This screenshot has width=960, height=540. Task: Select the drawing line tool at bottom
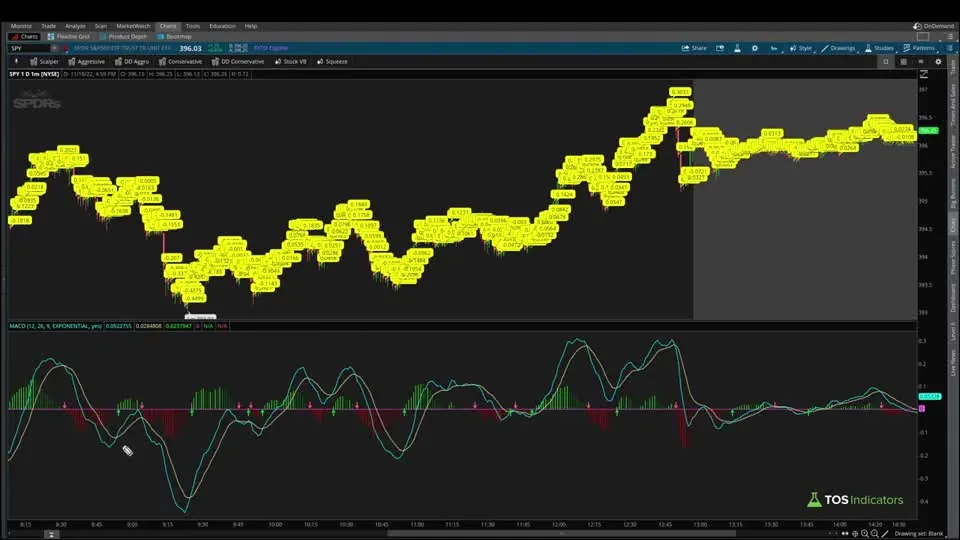884,534
